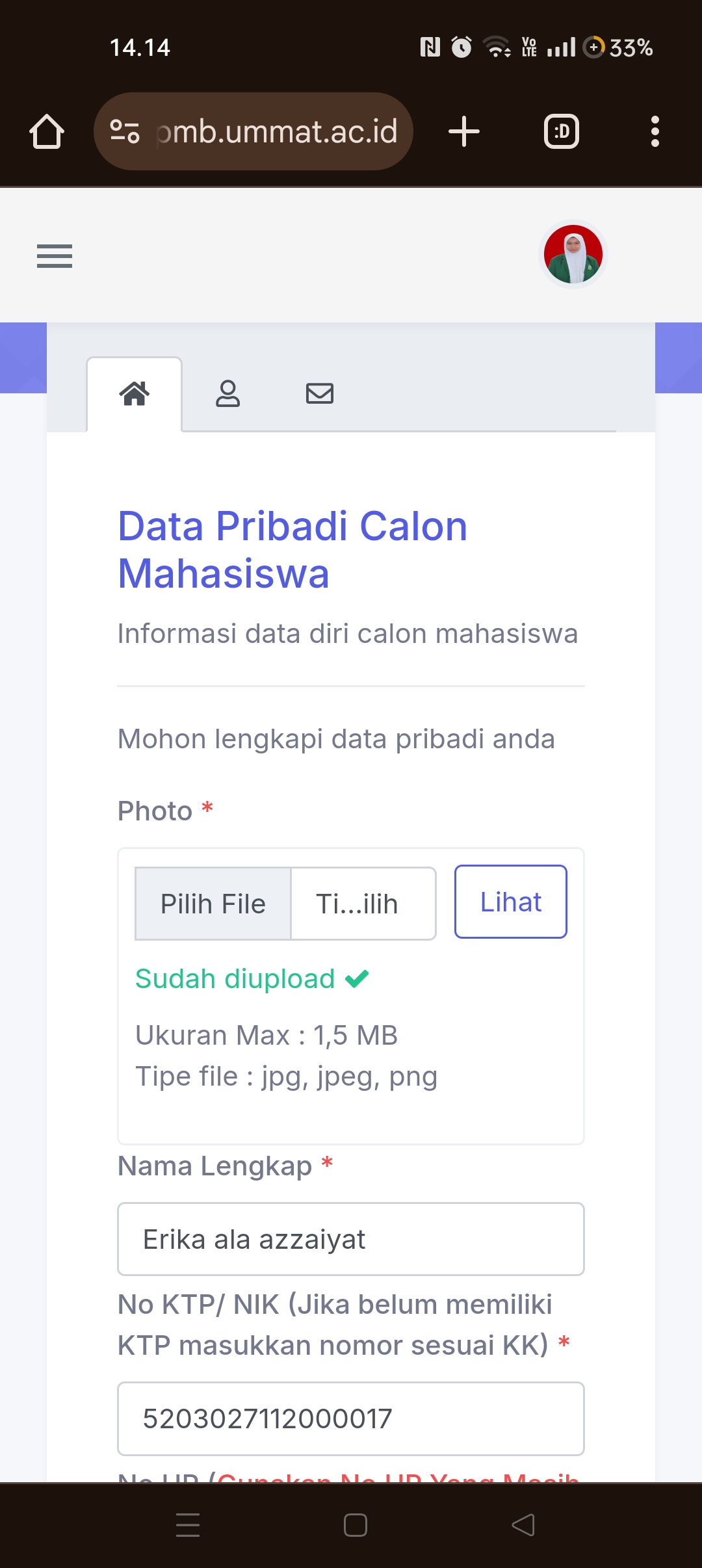
Task: Open site settings icon in address bar
Action: 125,131
